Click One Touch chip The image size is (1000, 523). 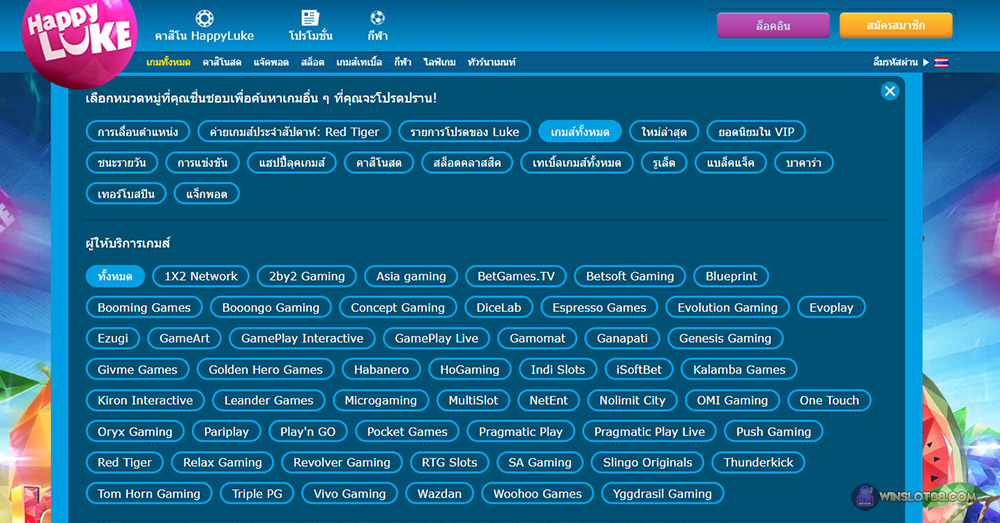(829, 401)
